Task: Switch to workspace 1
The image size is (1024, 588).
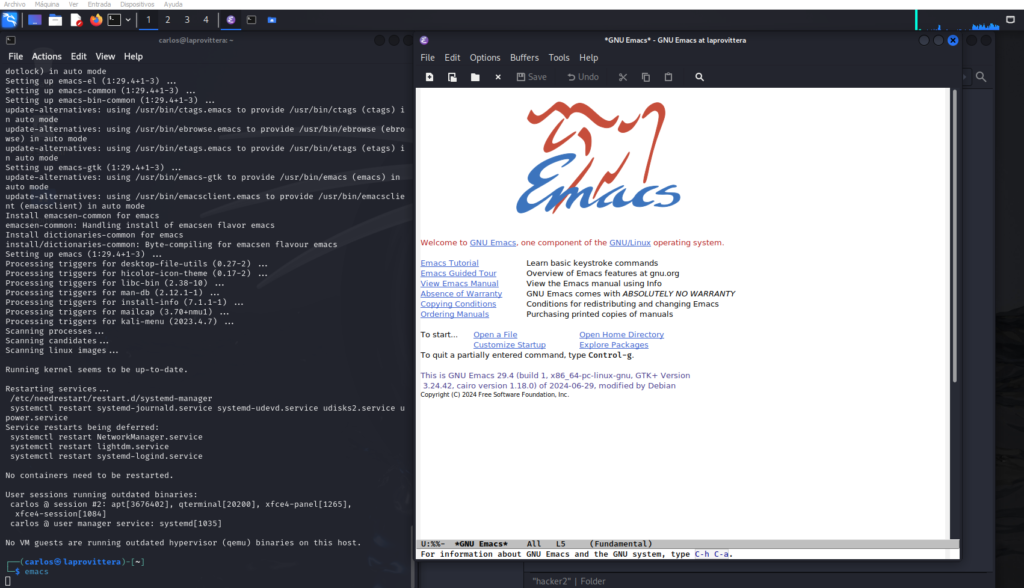Action: [x=148, y=20]
